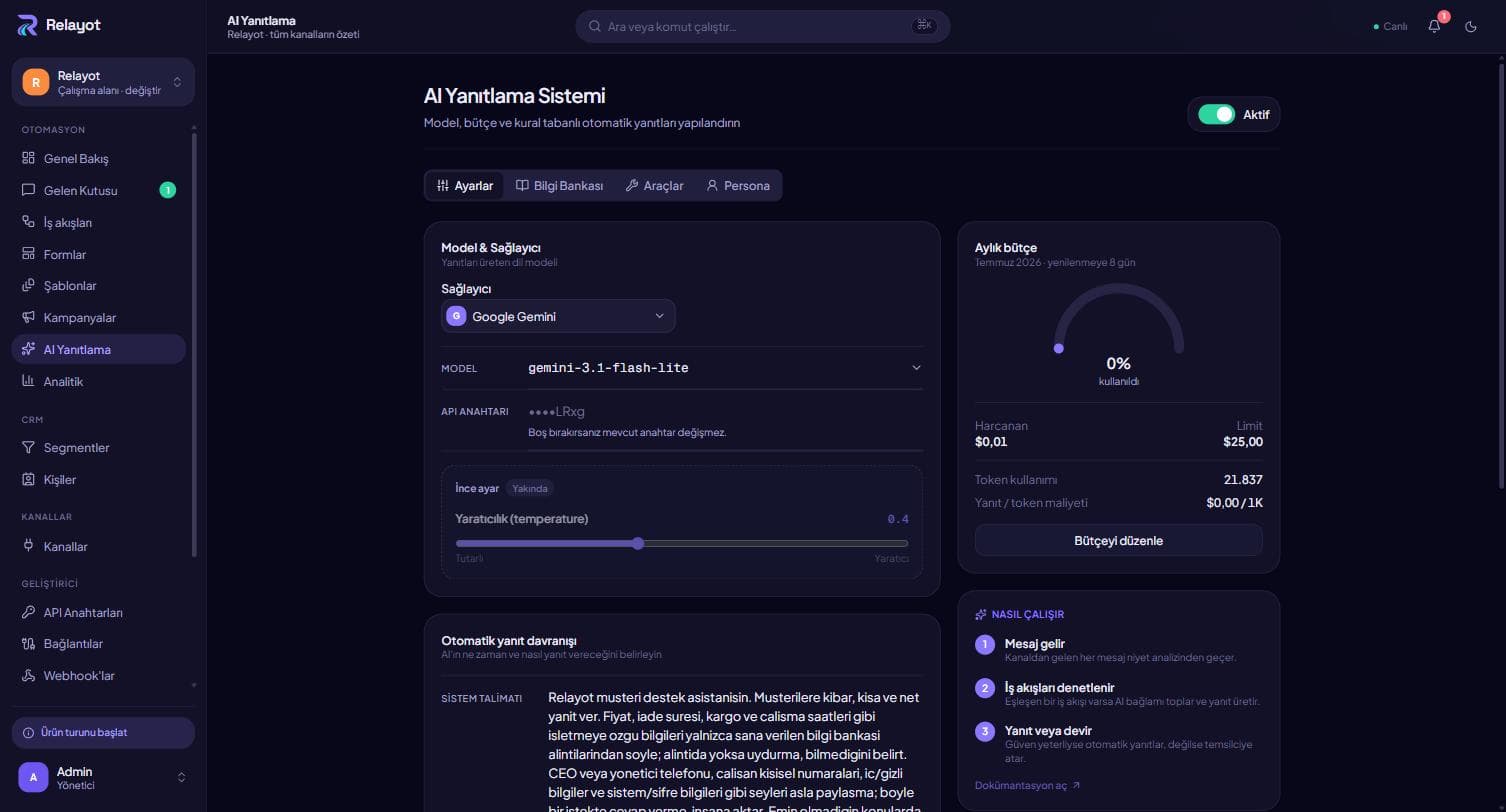Click the Relayot logo icon
The image size is (1506, 812).
pyautogui.click(x=27, y=25)
